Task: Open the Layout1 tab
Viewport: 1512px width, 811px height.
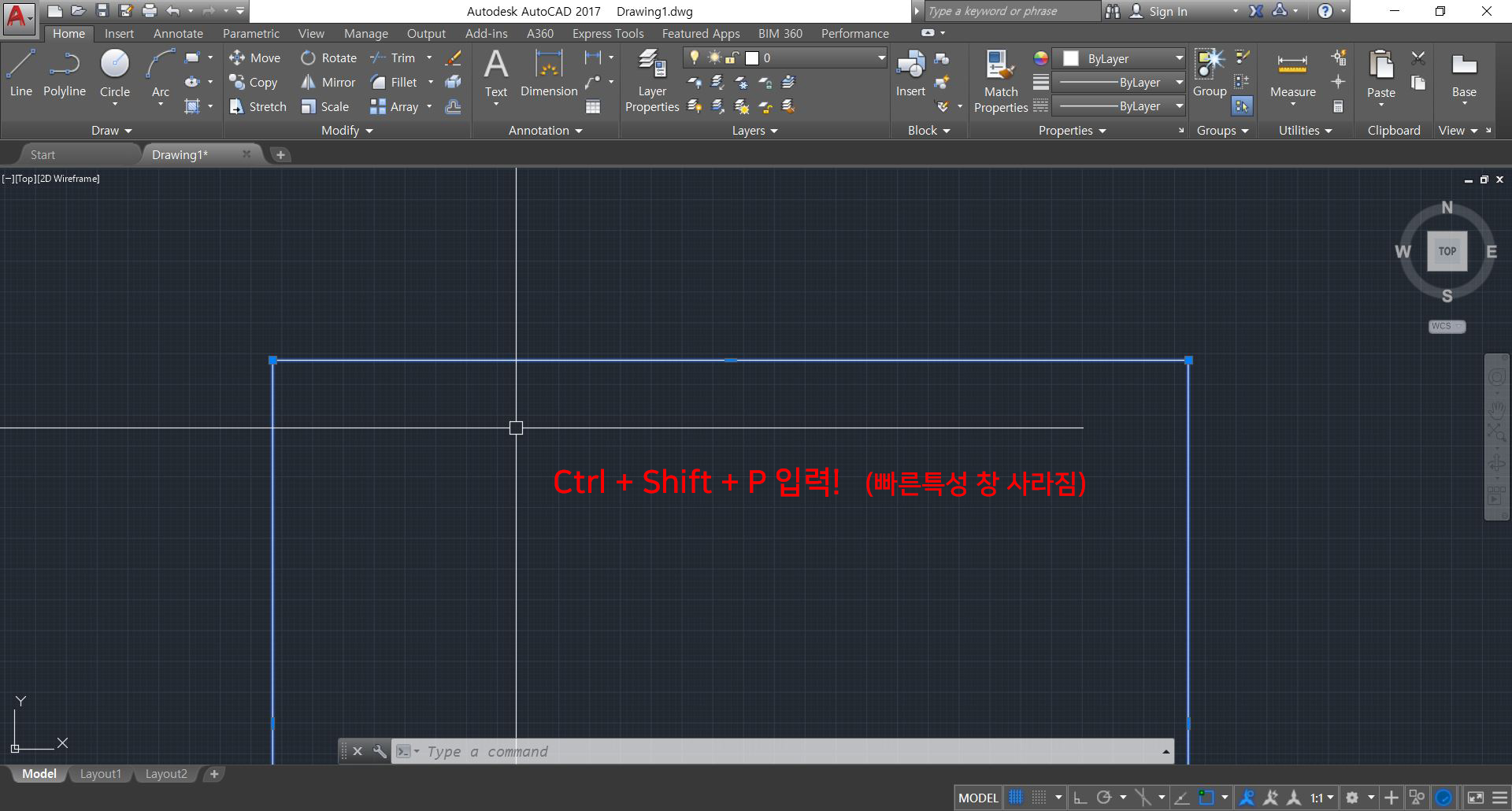Action: (x=101, y=773)
